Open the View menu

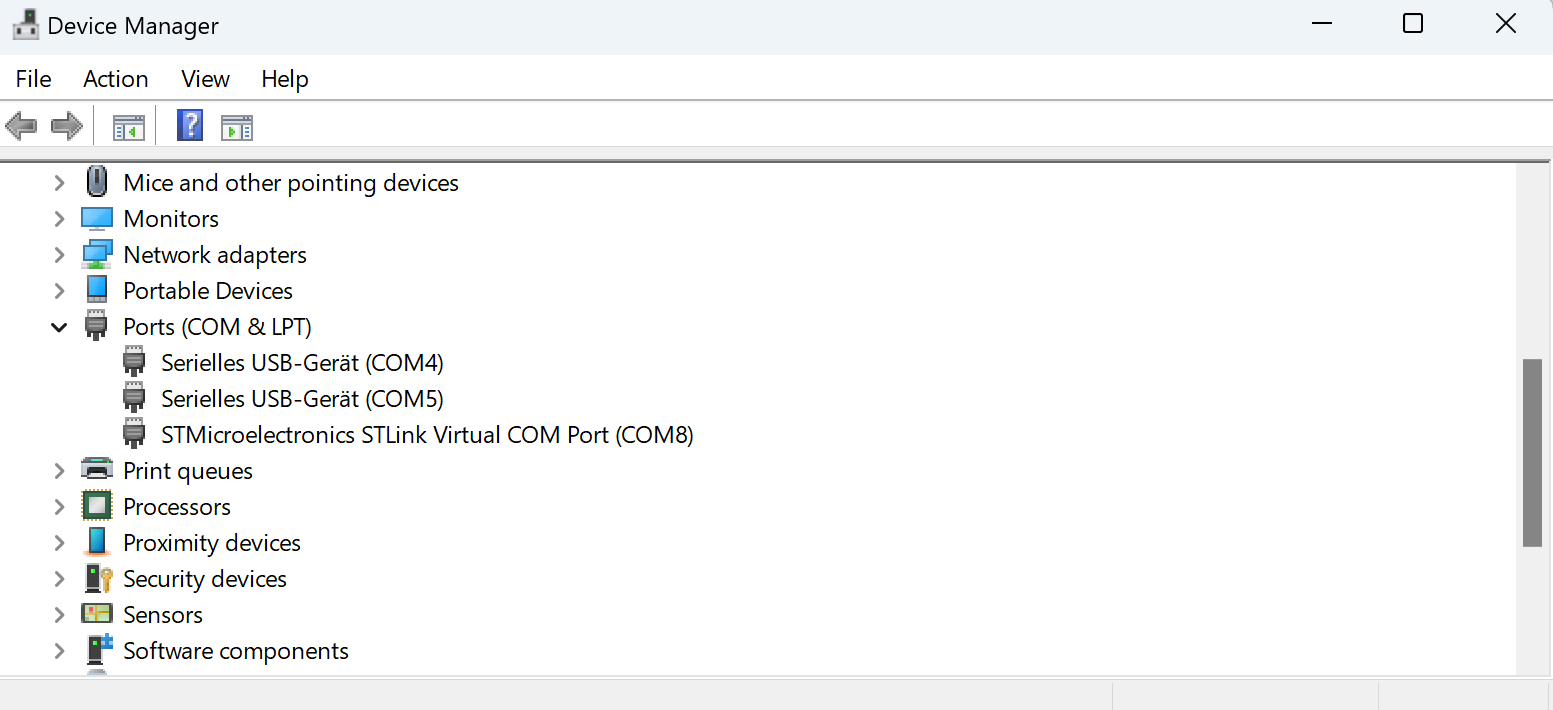click(204, 78)
